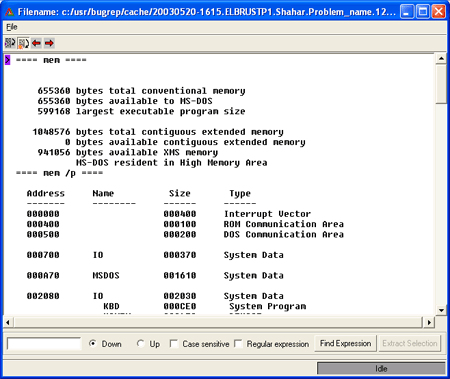Click the '655360 bytes available to MS-DOS' line
Screen dimensions: 450x379
[x=125, y=101]
